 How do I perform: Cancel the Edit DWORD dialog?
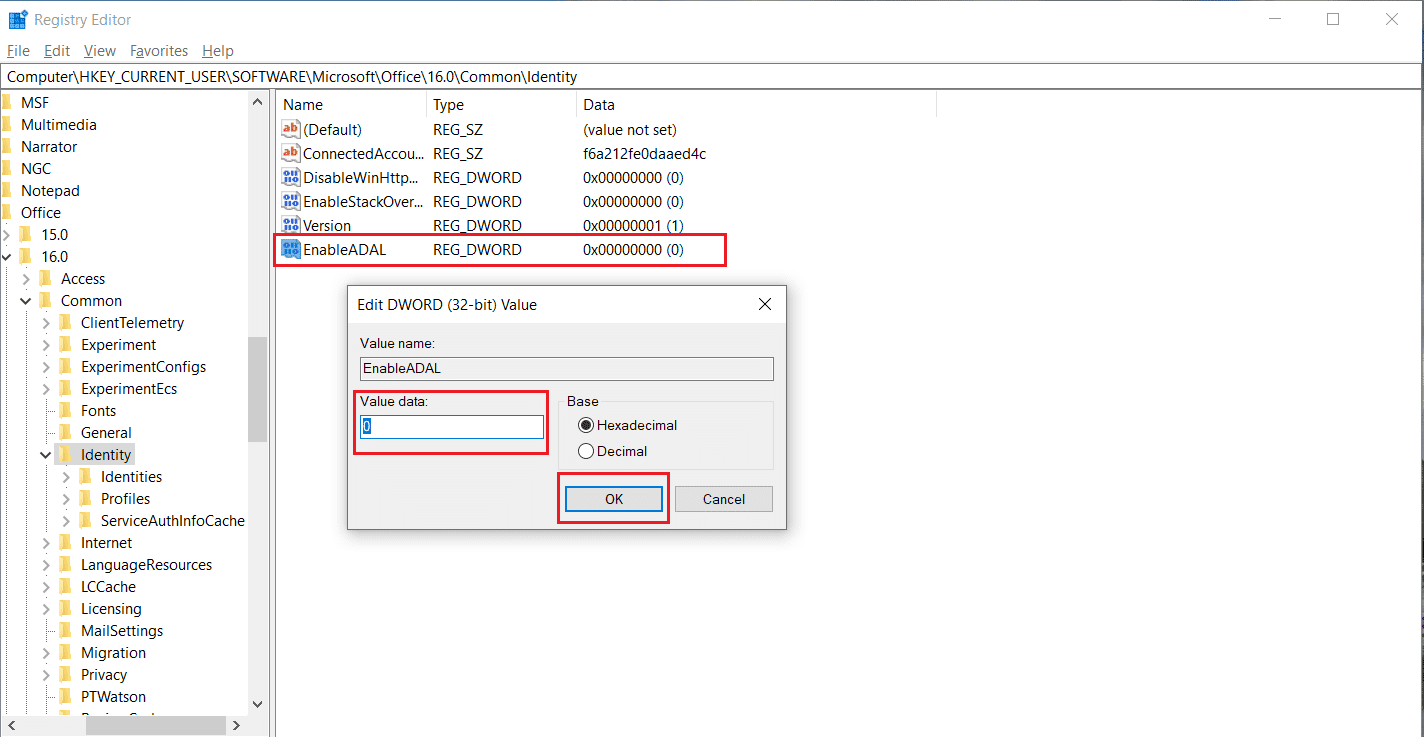point(724,499)
